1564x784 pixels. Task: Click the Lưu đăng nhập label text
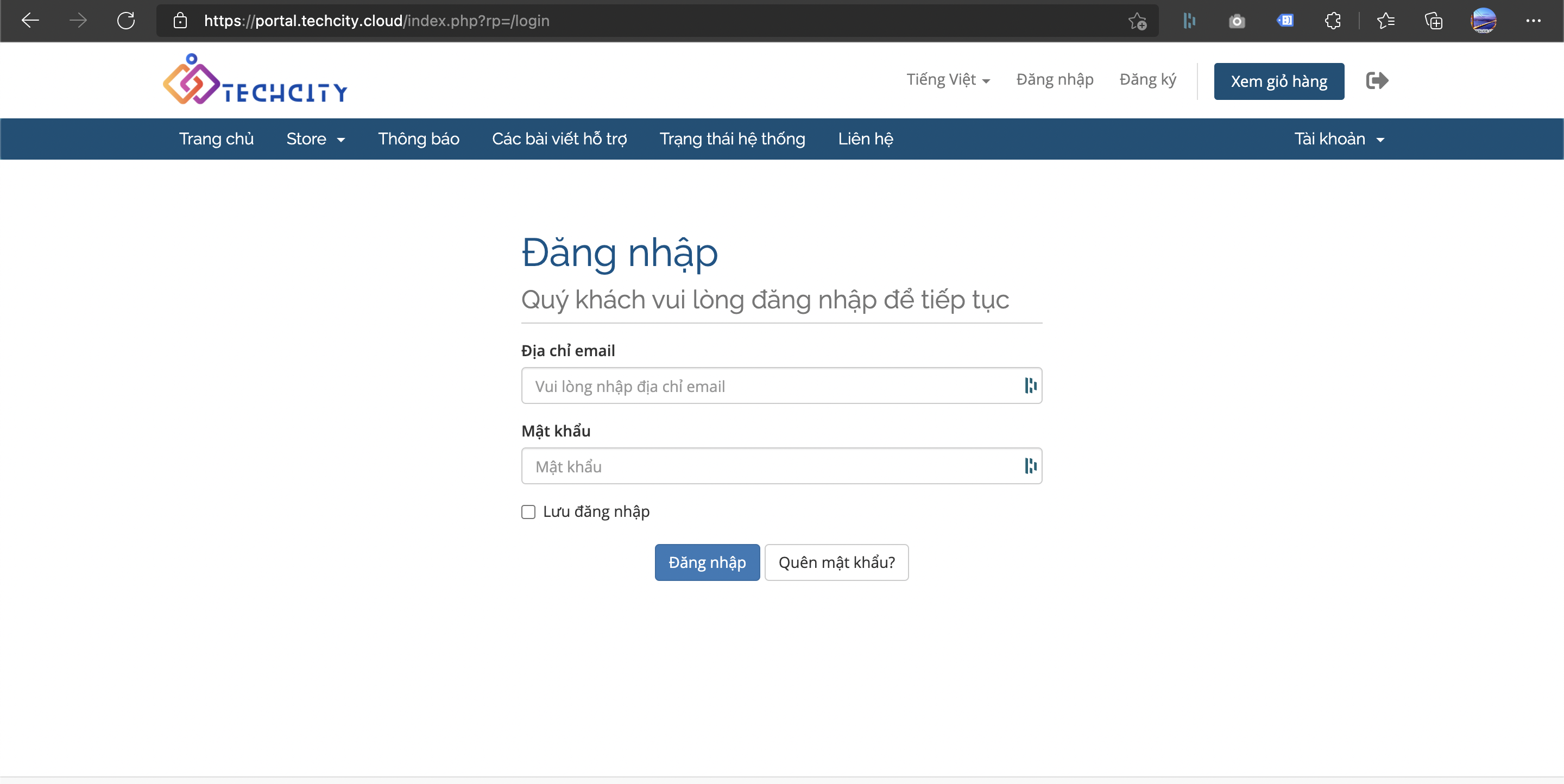(x=596, y=511)
